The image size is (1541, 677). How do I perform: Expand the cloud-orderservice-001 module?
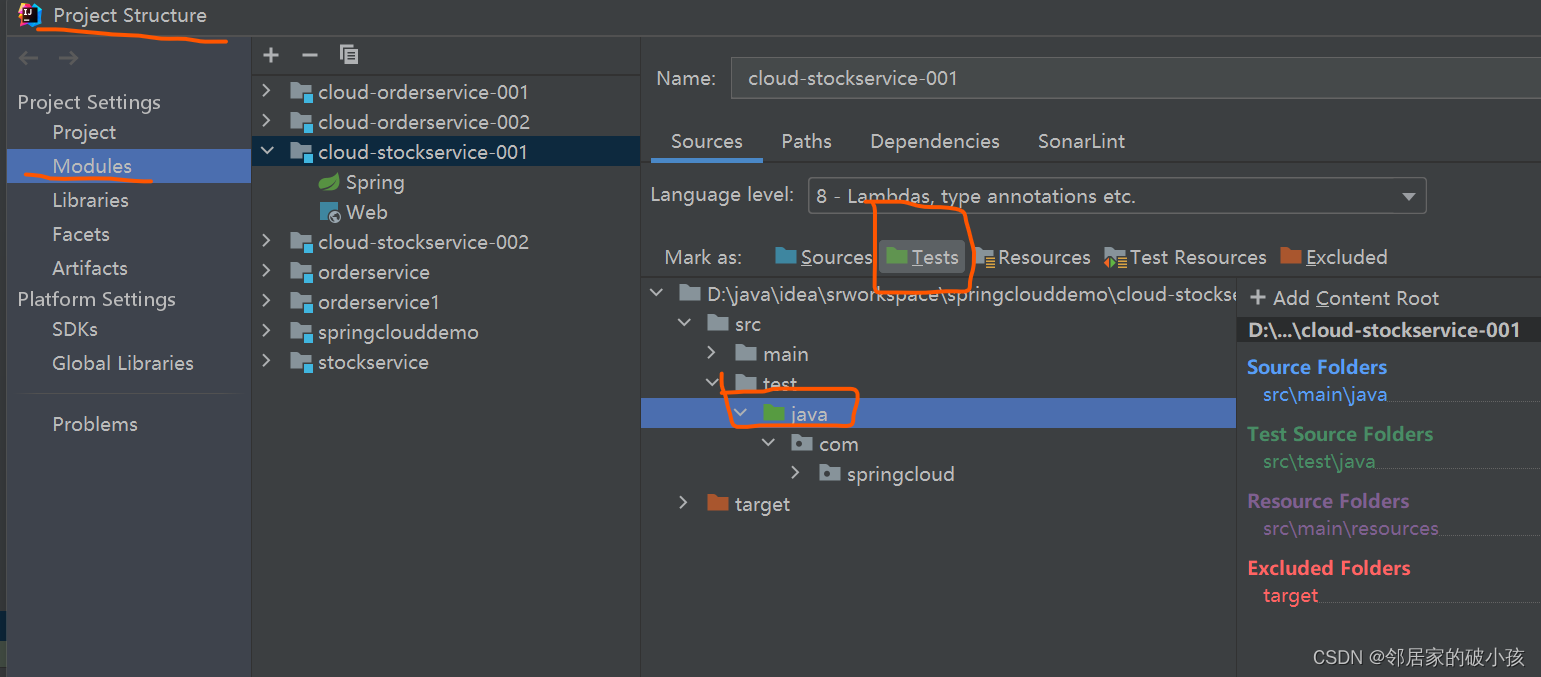[266, 91]
